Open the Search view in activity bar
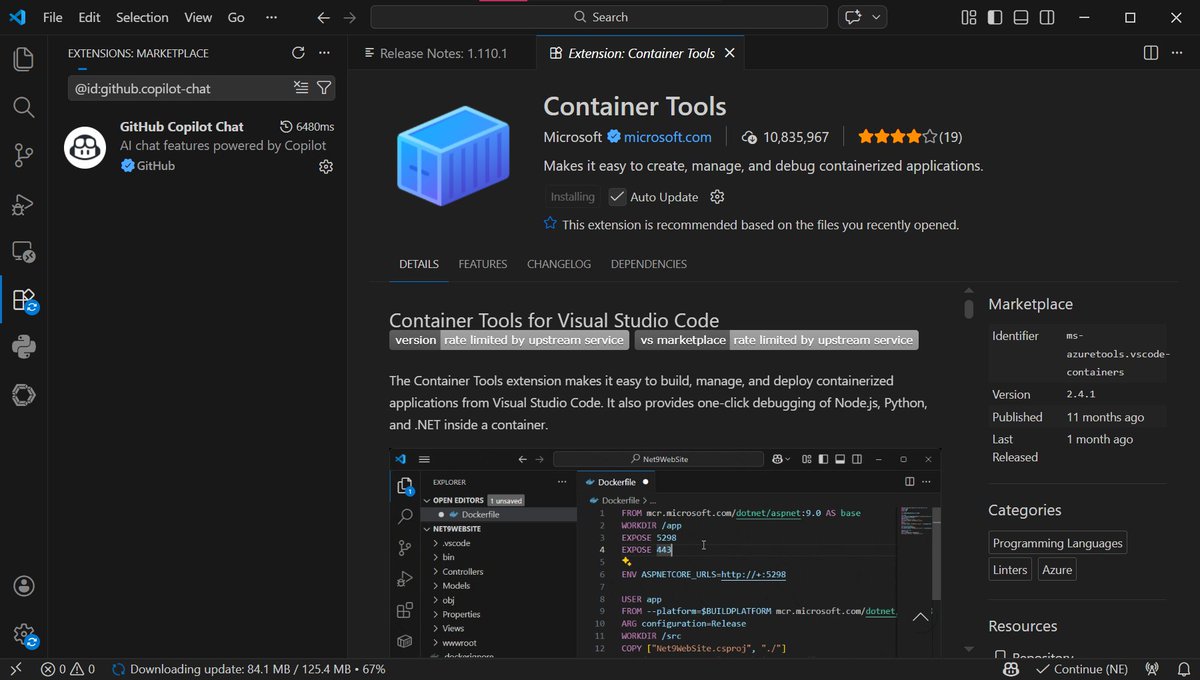1200x680 pixels. click(23, 107)
